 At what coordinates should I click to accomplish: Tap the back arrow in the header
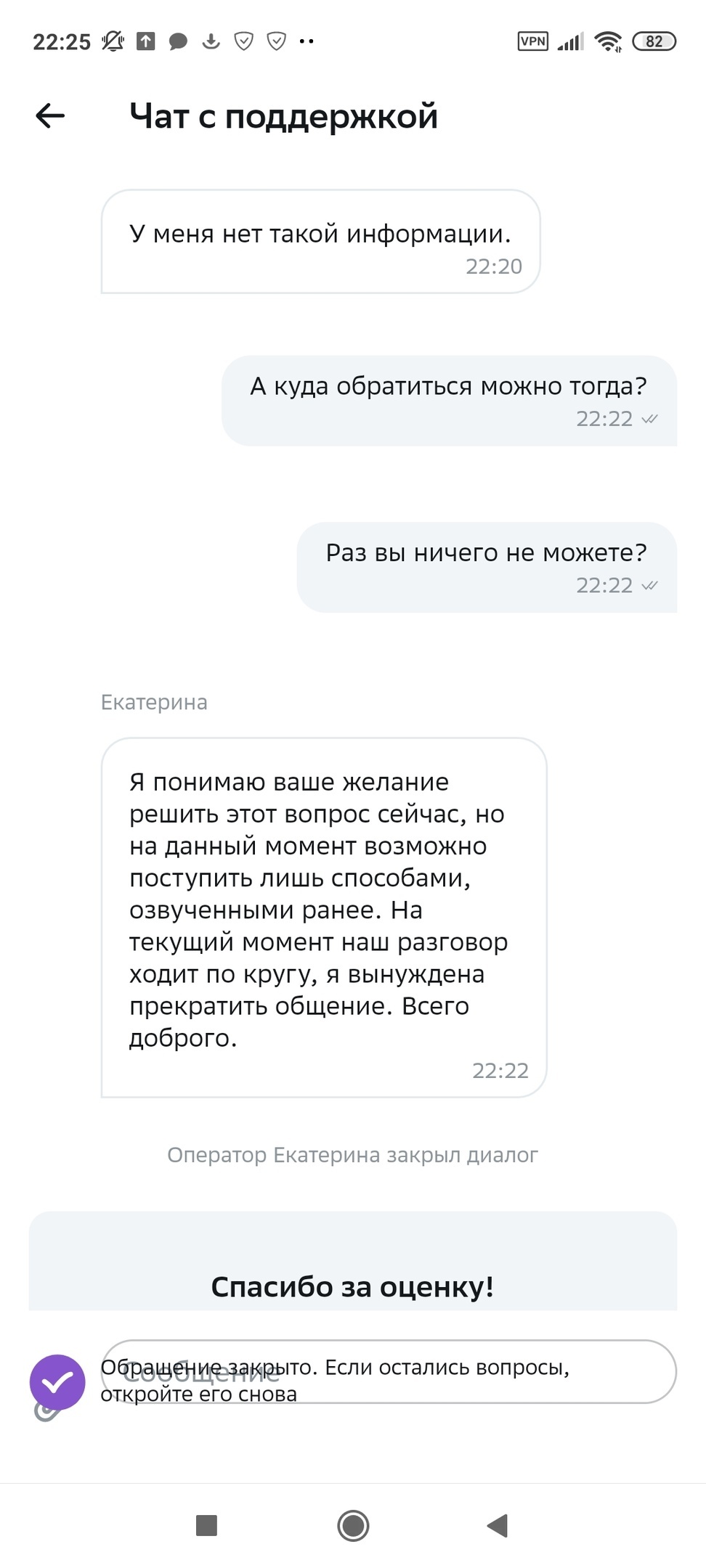[x=50, y=115]
